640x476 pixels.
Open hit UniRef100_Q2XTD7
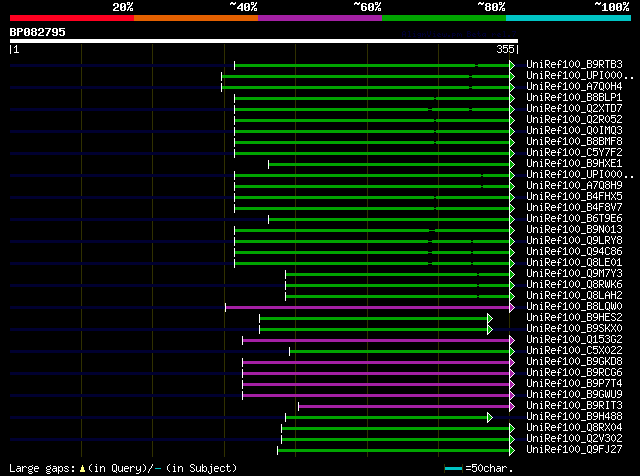pos(574,109)
